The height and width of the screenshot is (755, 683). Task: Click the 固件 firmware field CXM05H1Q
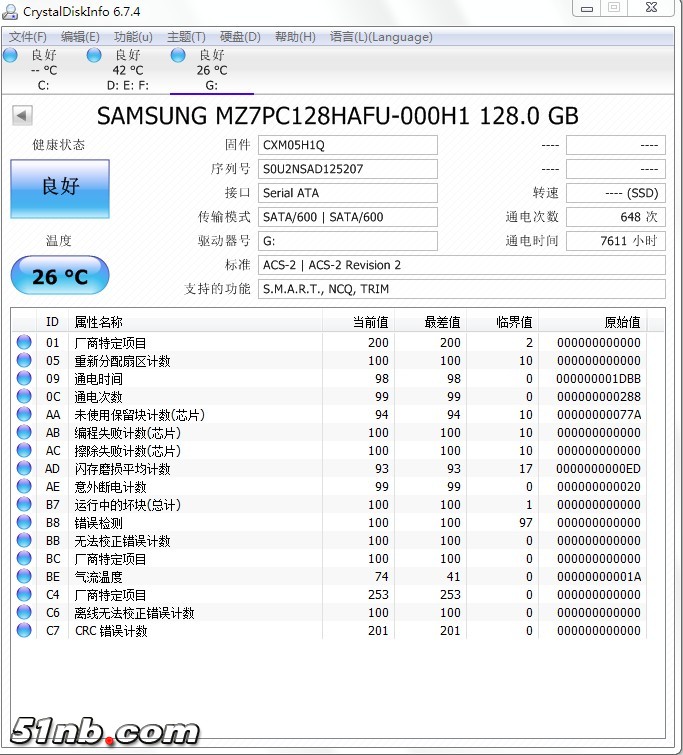(347, 145)
